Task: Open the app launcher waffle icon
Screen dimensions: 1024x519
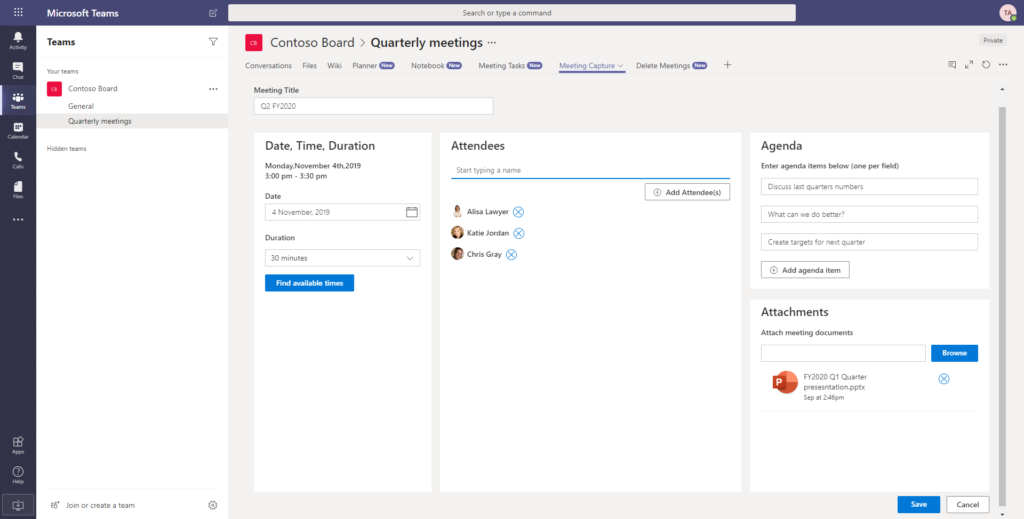Action: pyautogui.click(x=18, y=12)
